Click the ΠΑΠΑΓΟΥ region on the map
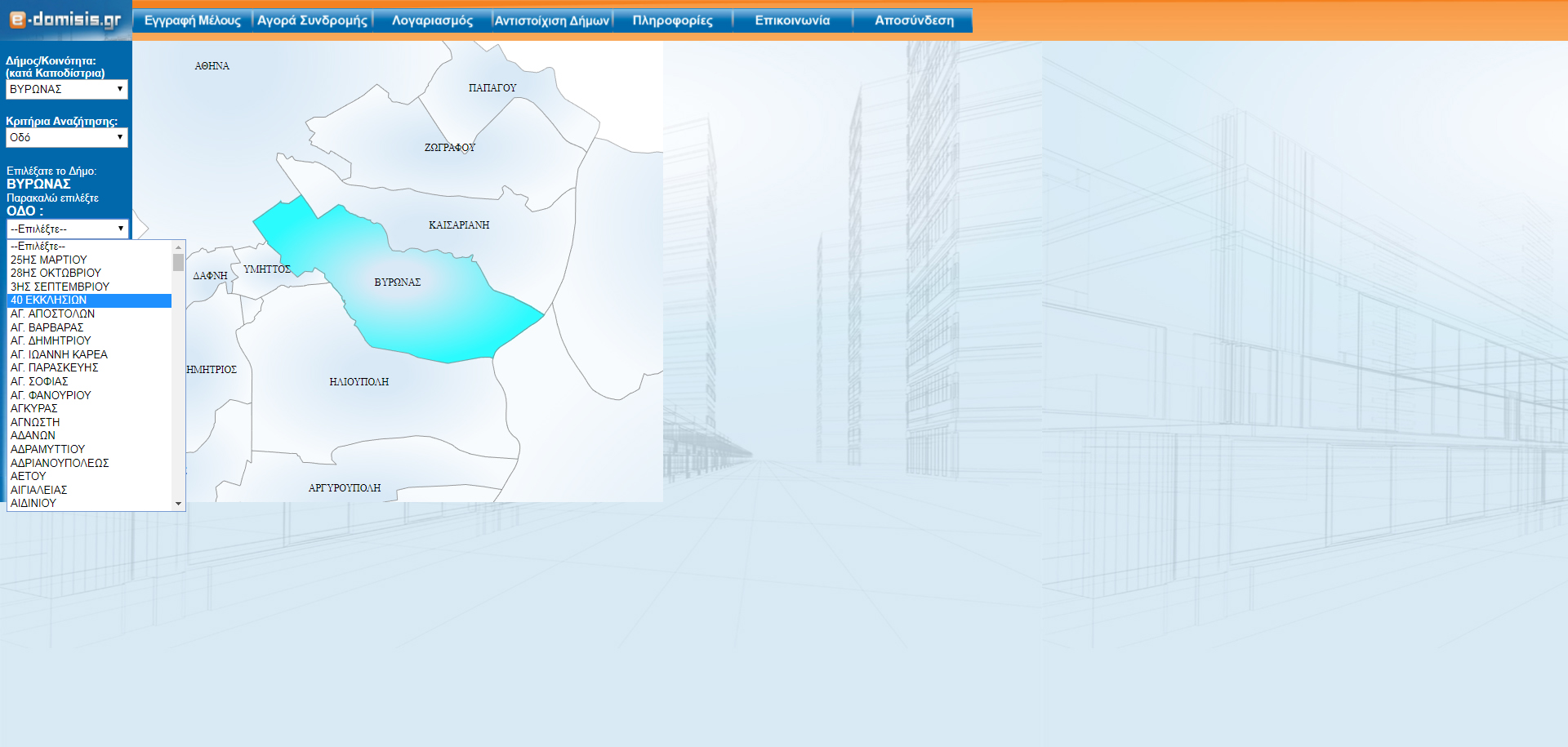Screen dimensions: 1568x747 [x=493, y=88]
